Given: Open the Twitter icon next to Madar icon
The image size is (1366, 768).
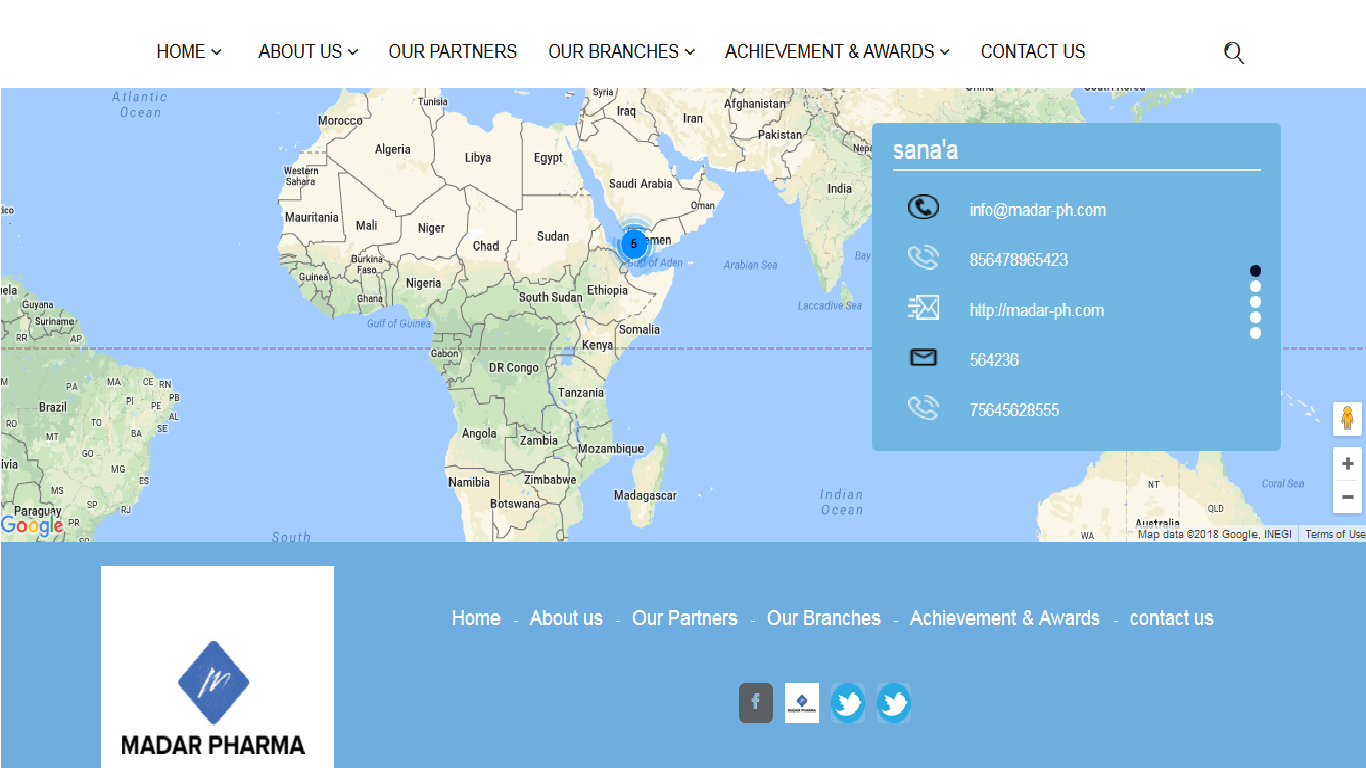Looking at the screenshot, I should point(848,703).
